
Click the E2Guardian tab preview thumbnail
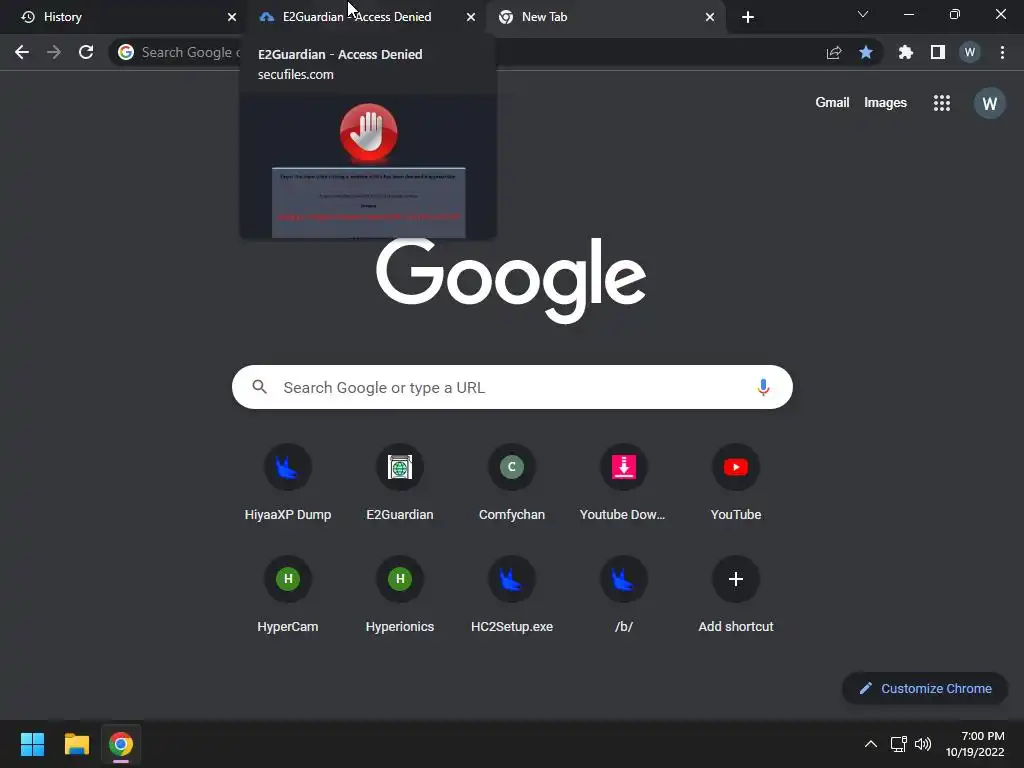tap(368, 167)
